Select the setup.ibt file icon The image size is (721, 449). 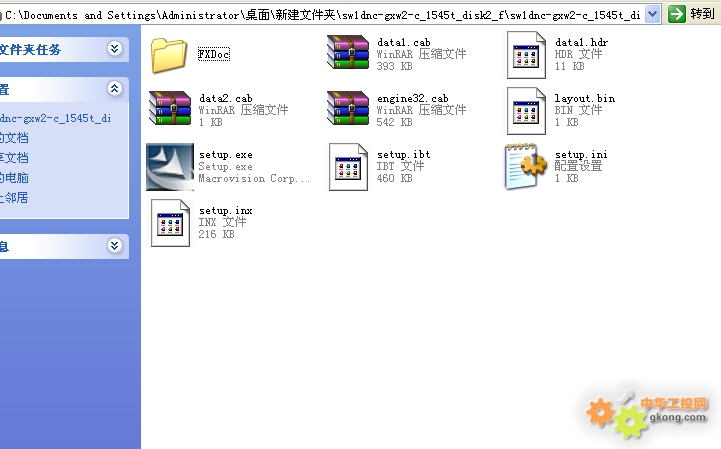[x=348, y=167]
